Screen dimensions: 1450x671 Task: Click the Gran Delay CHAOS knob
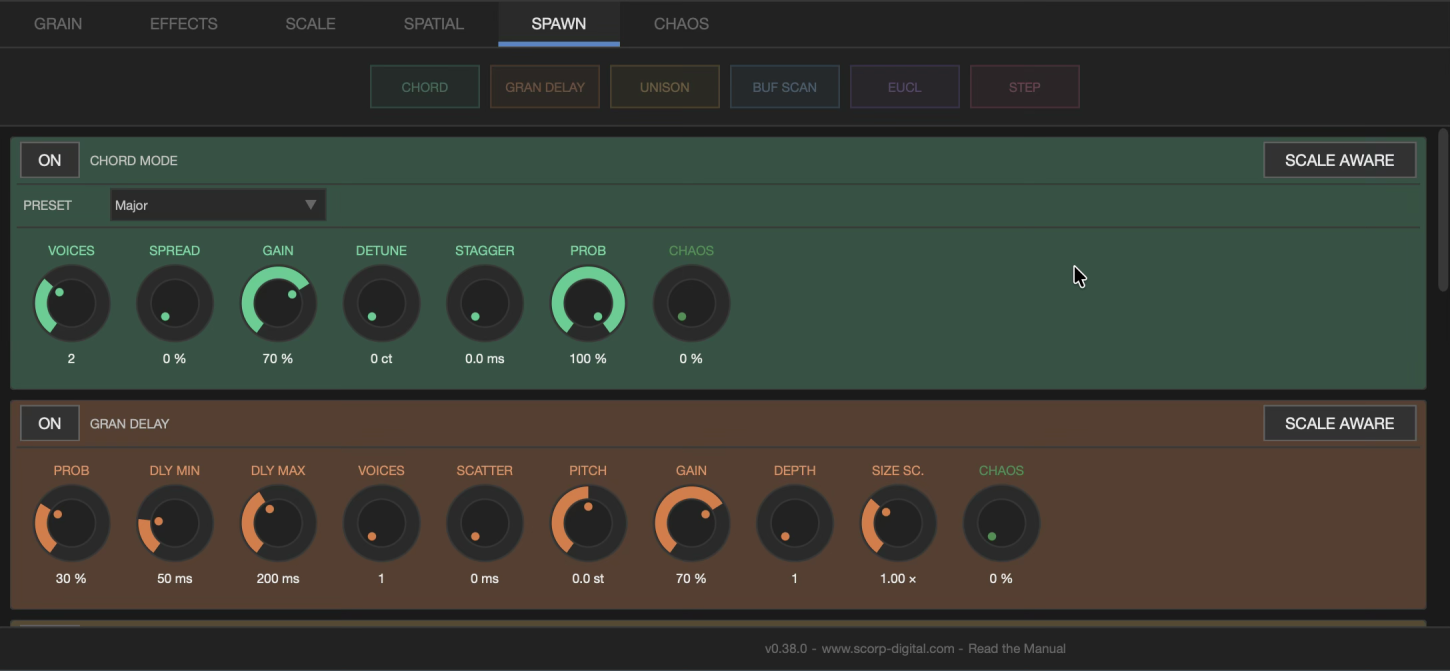coord(1001,523)
